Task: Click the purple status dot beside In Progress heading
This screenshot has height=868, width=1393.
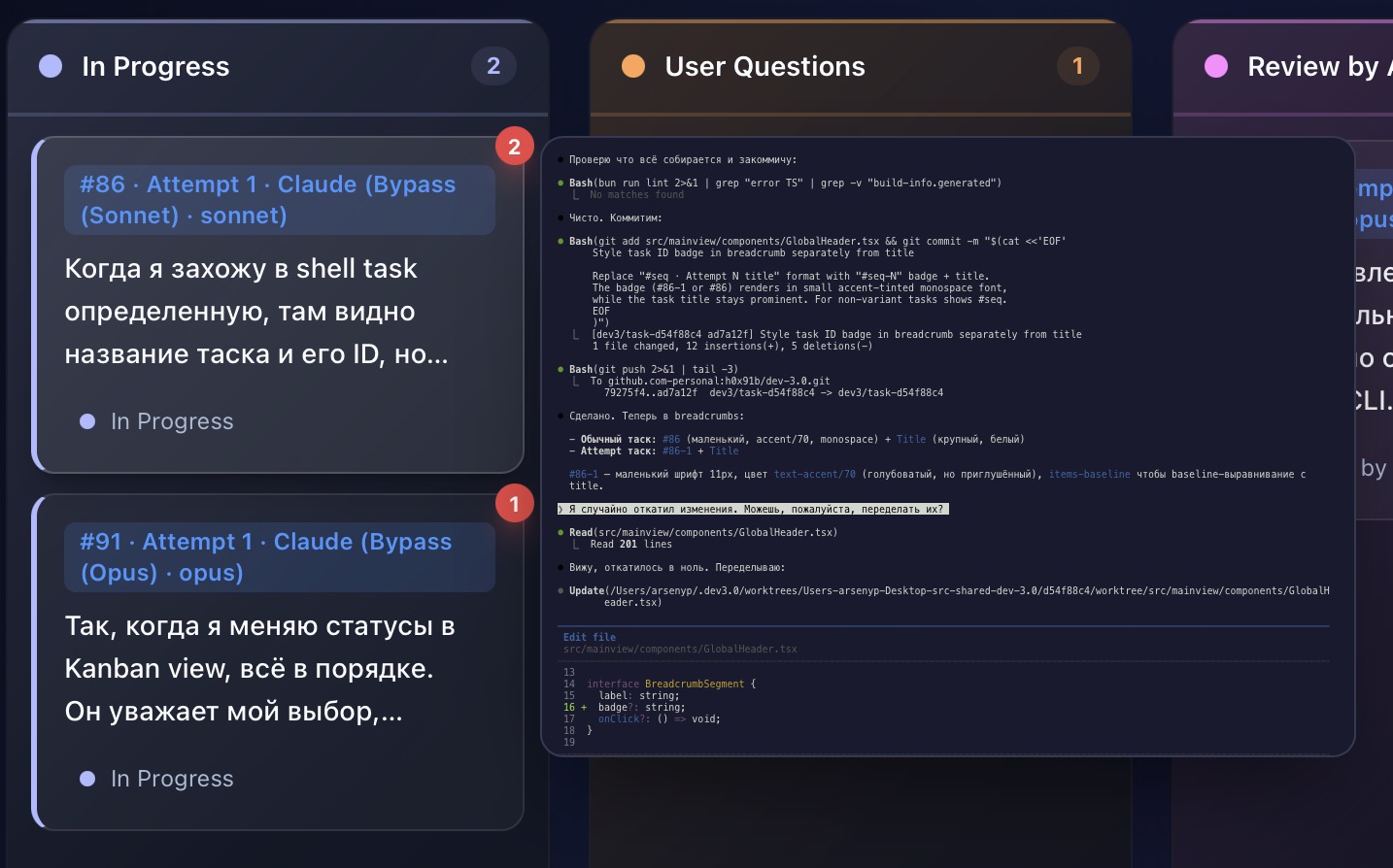Action: (x=51, y=65)
